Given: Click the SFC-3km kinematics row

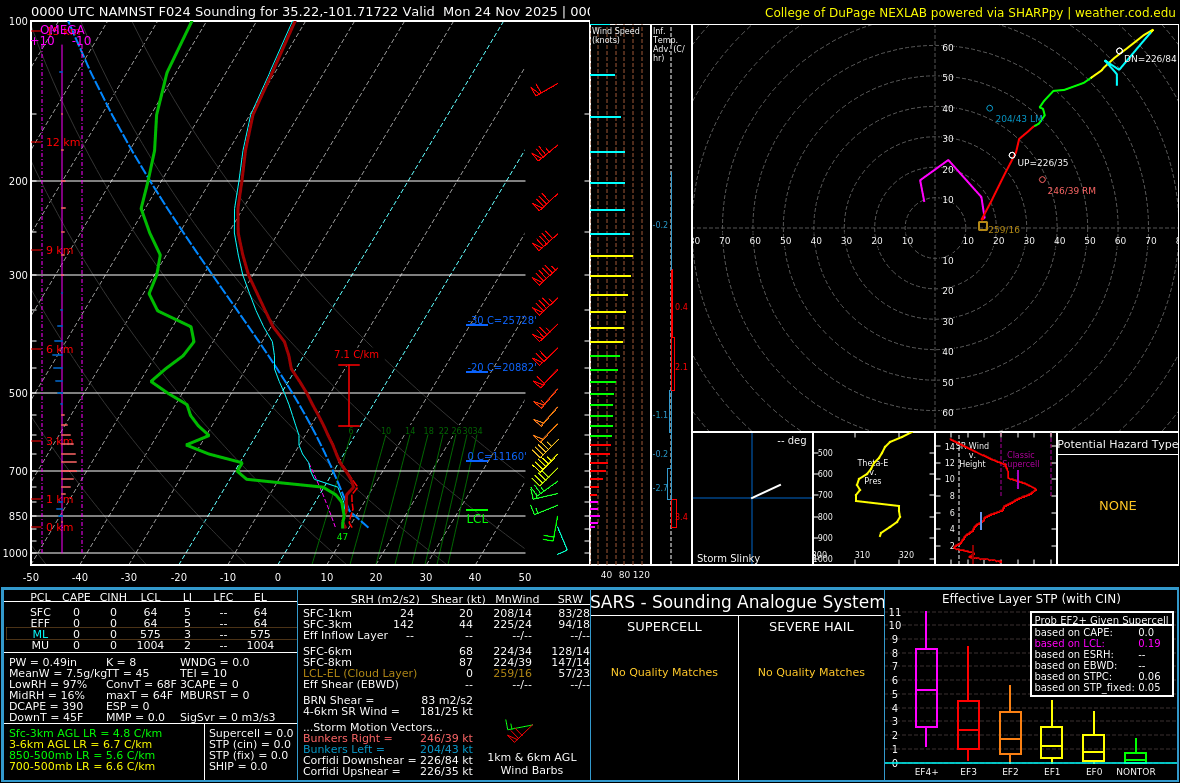Looking at the screenshot, I should click(x=446, y=624).
